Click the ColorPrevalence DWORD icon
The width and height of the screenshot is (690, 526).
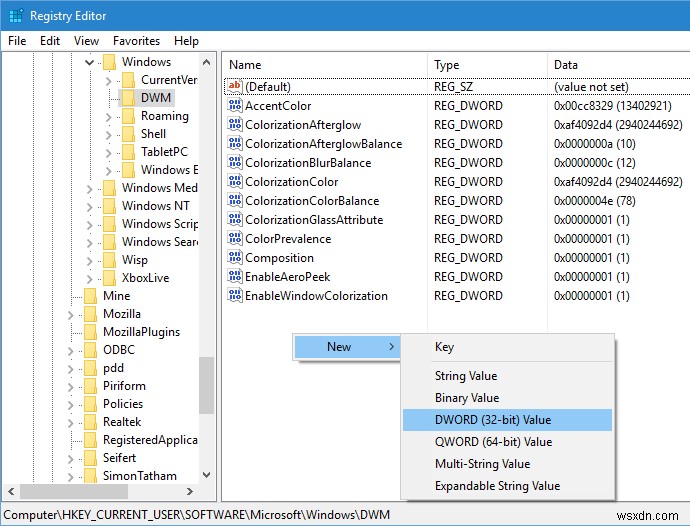(235, 238)
